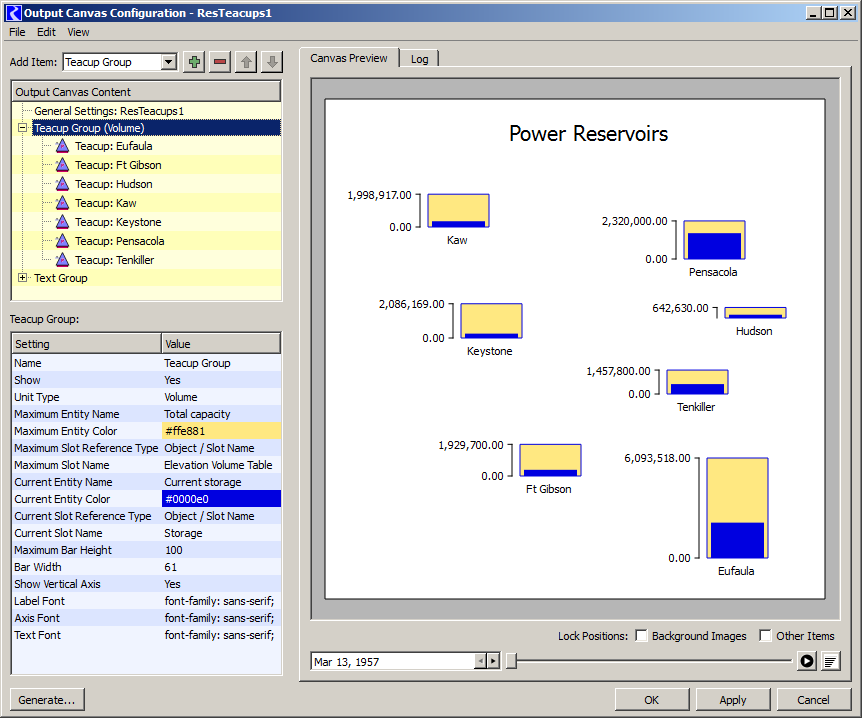
Task: Click the Hudson teacup triangle icon
Action: coord(63,184)
